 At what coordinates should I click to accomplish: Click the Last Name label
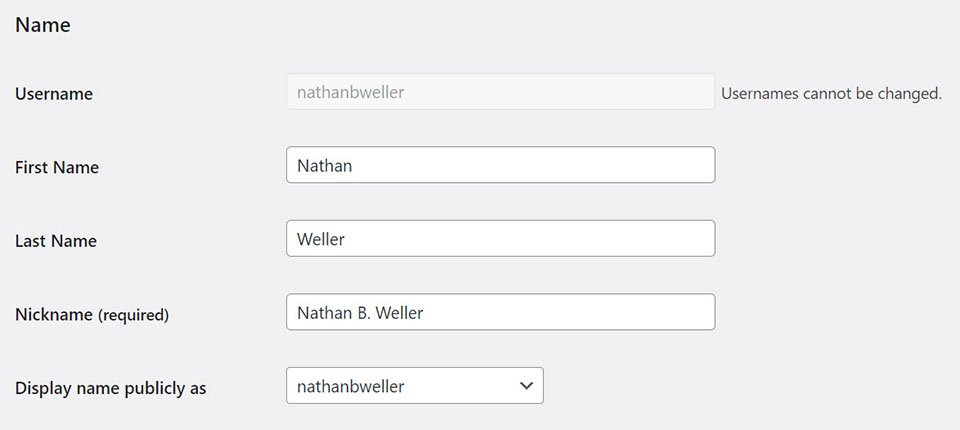pos(56,241)
